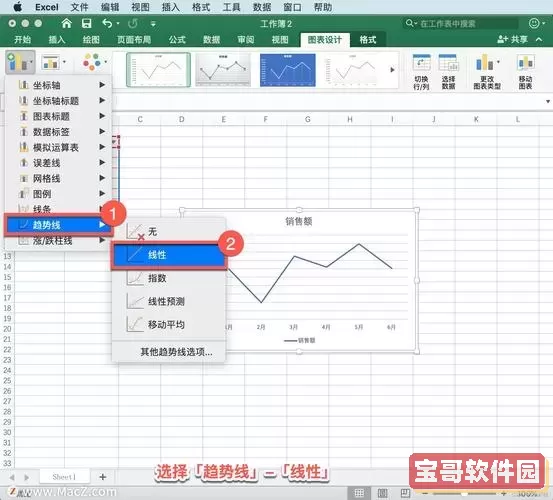
Task: Open the 图表标题 submenu
Action: 59,116
